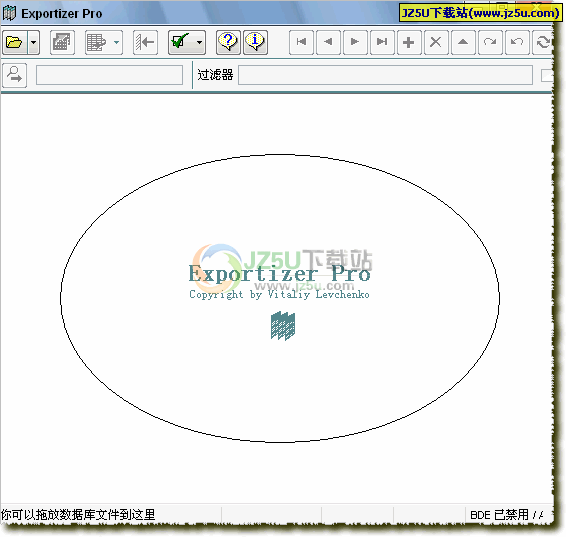This screenshot has width=566, height=537.
Task: Click the Exportizer Pro title bar icon
Action: click(9, 13)
